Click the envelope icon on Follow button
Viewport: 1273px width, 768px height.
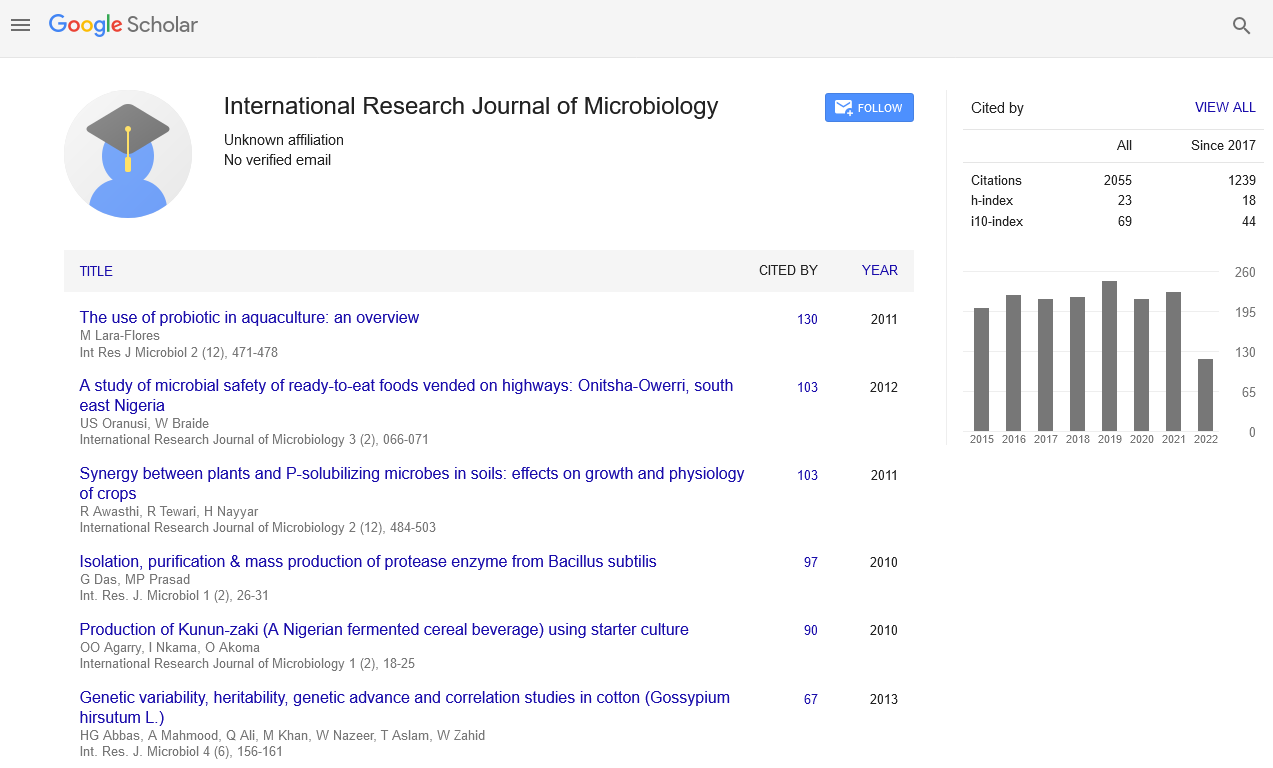click(x=842, y=107)
